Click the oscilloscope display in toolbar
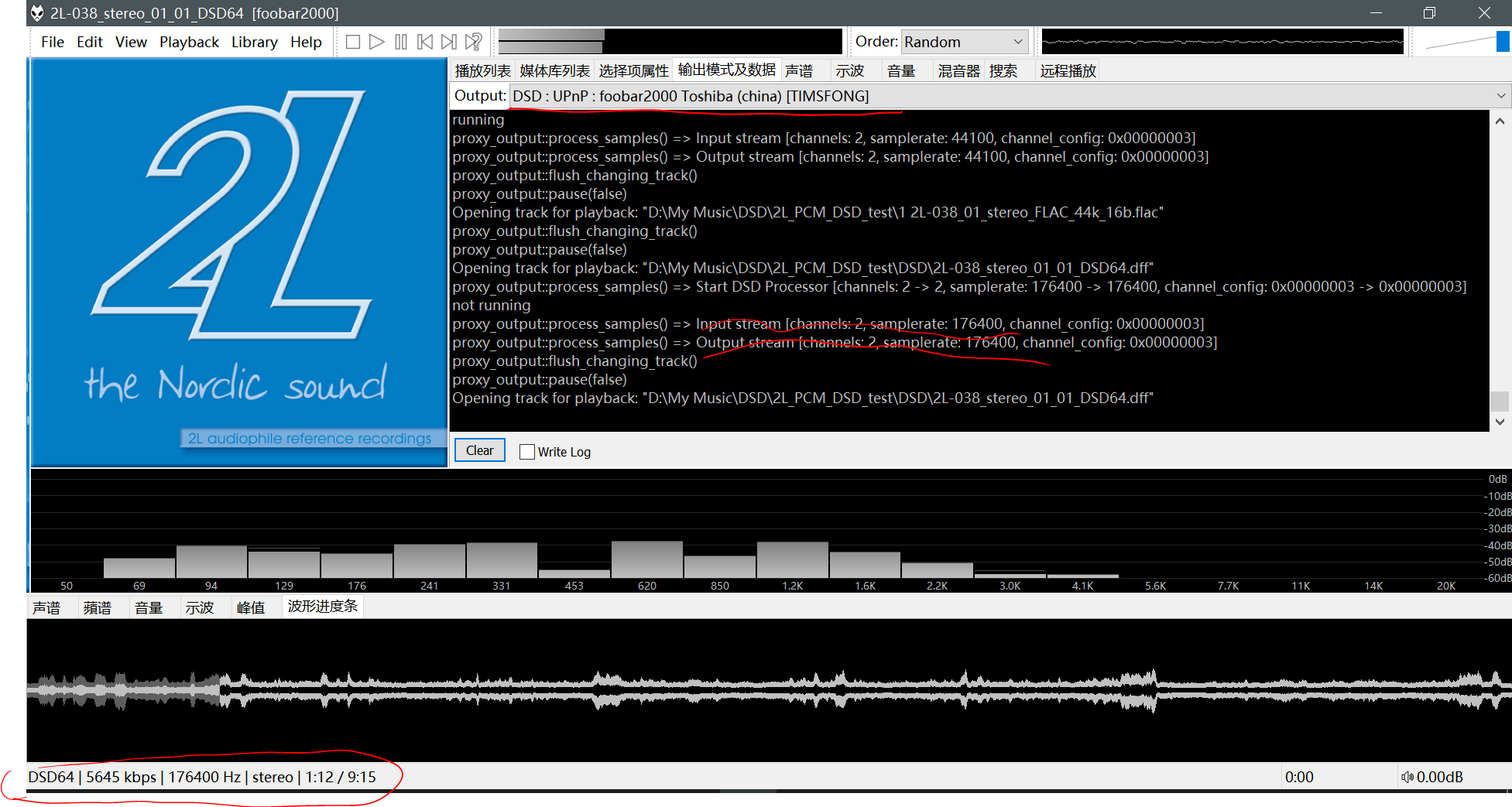This screenshot has height=807, width=1512. (x=1222, y=41)
